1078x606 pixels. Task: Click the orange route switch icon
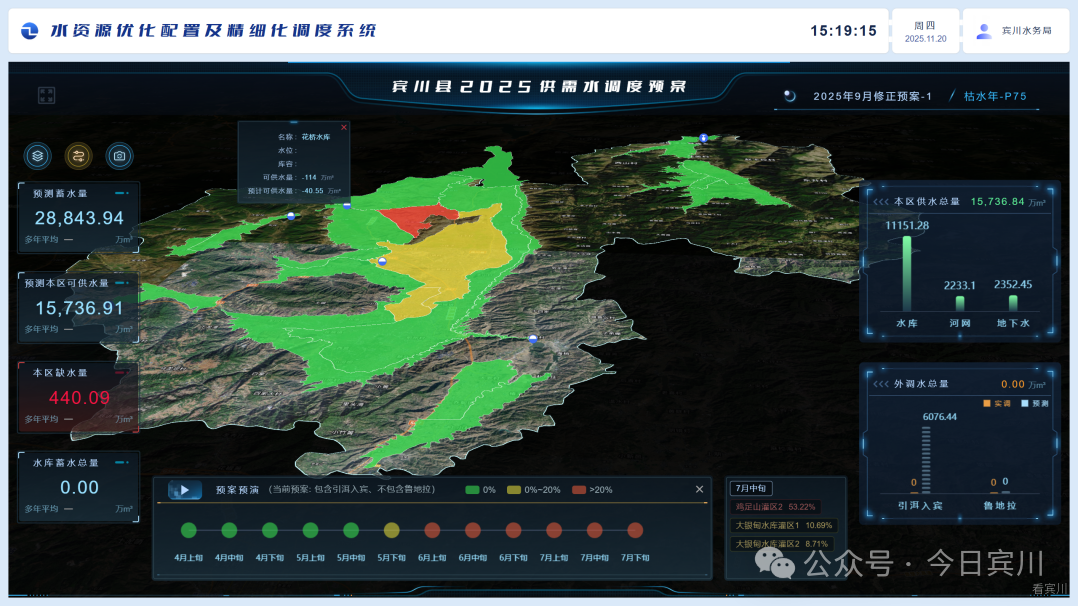79,155
